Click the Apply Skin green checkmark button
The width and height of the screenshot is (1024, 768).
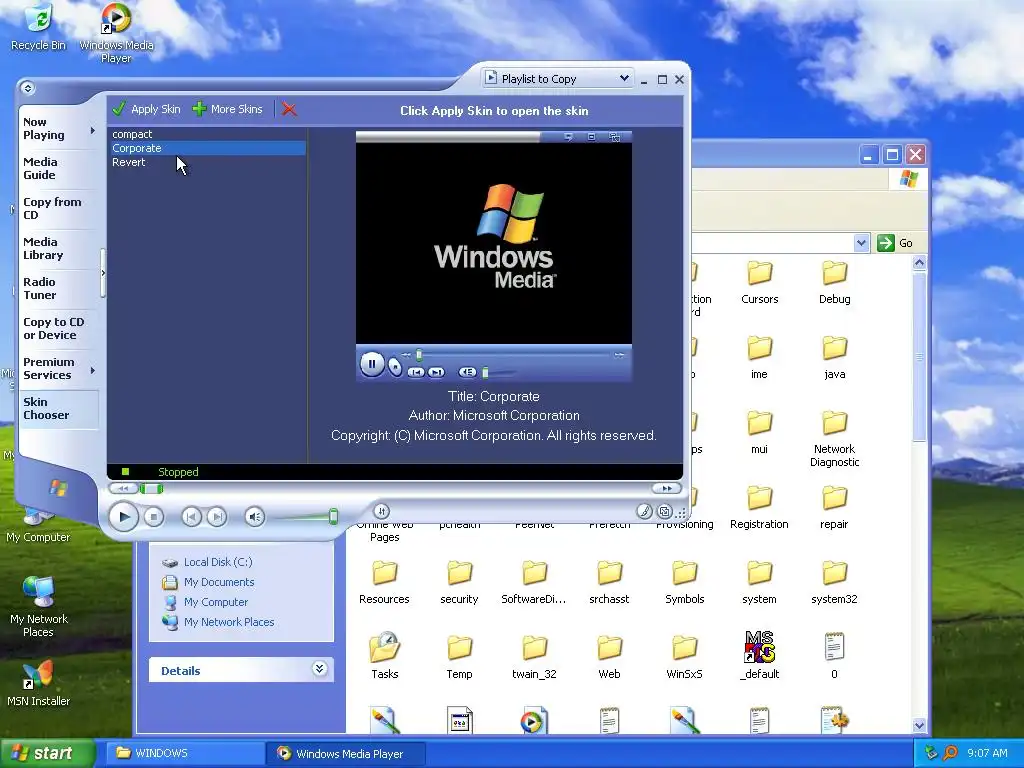[146, 109]
